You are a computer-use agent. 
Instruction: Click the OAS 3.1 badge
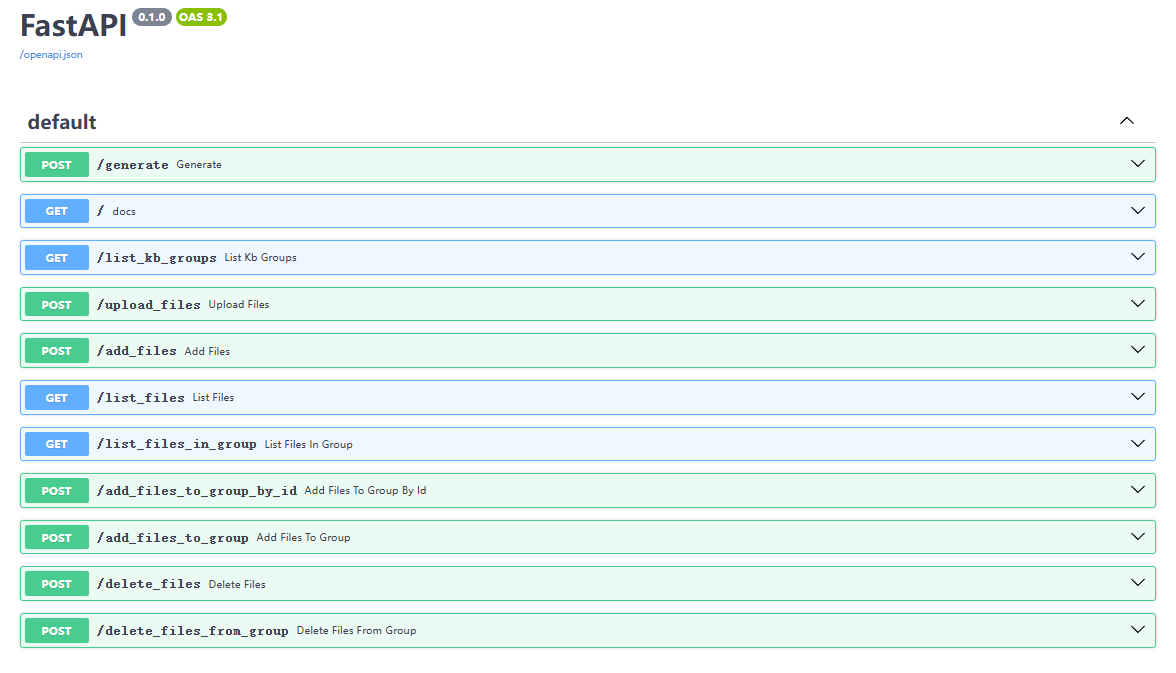pyautogui.click(x=201, y=17)
